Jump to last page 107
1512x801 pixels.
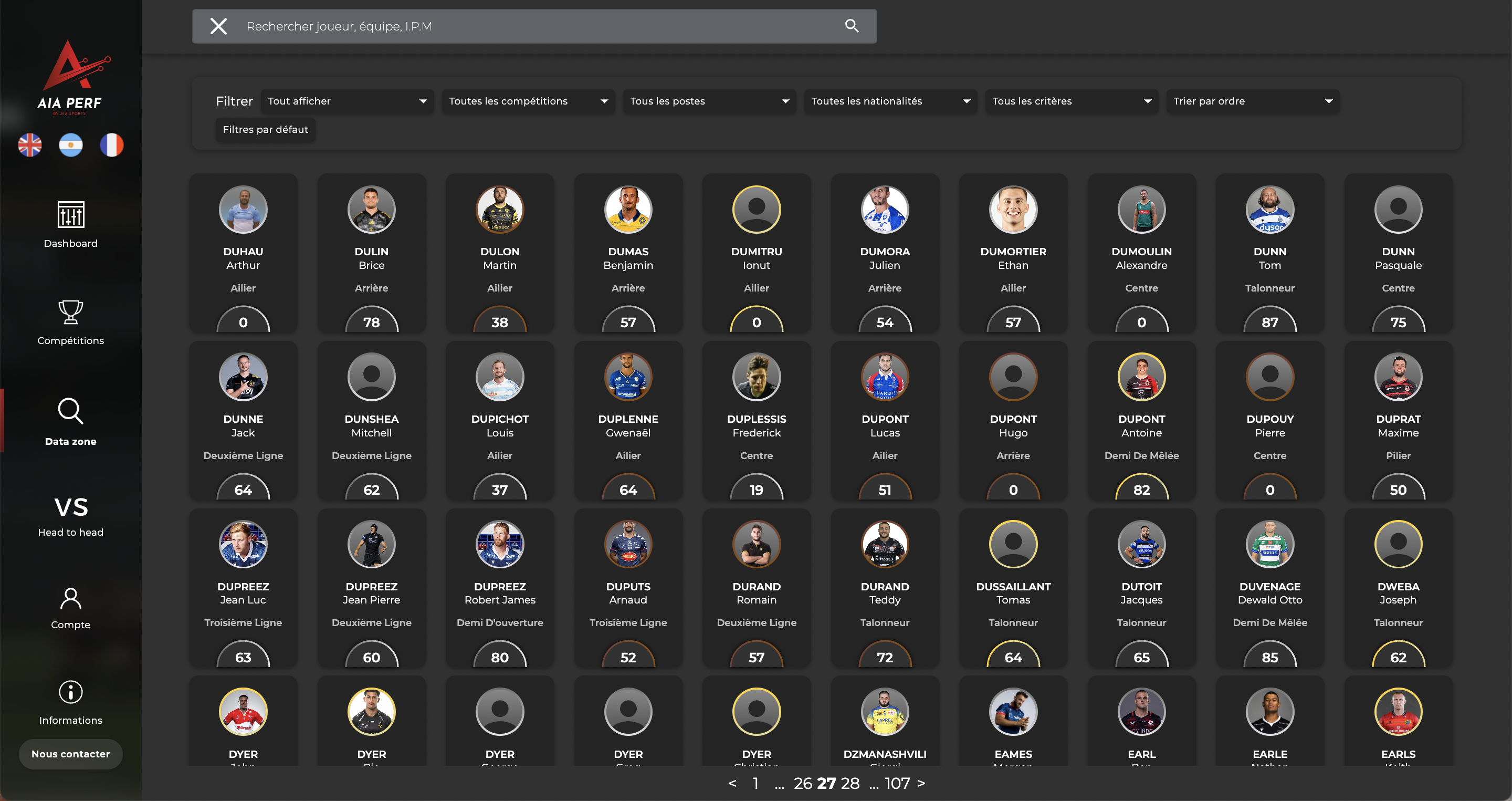(x=897, y=783)
